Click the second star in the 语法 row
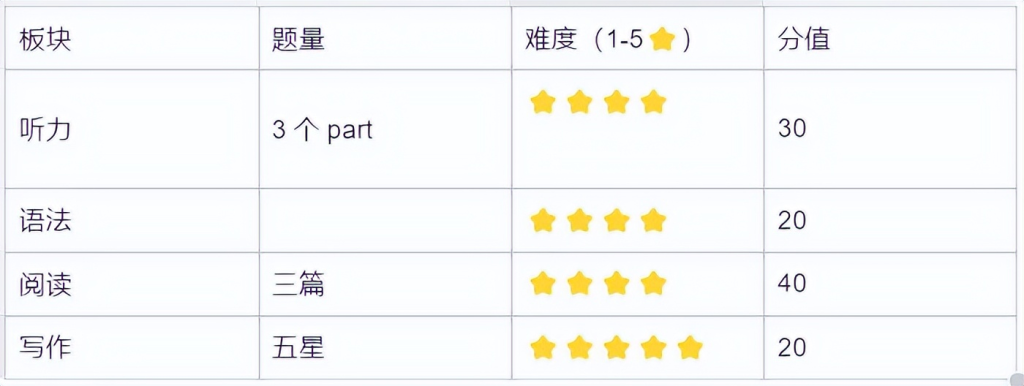Image resolution: width=1024 pixels, height=386 pixels. pyautogui.click(x=579, y=221)
